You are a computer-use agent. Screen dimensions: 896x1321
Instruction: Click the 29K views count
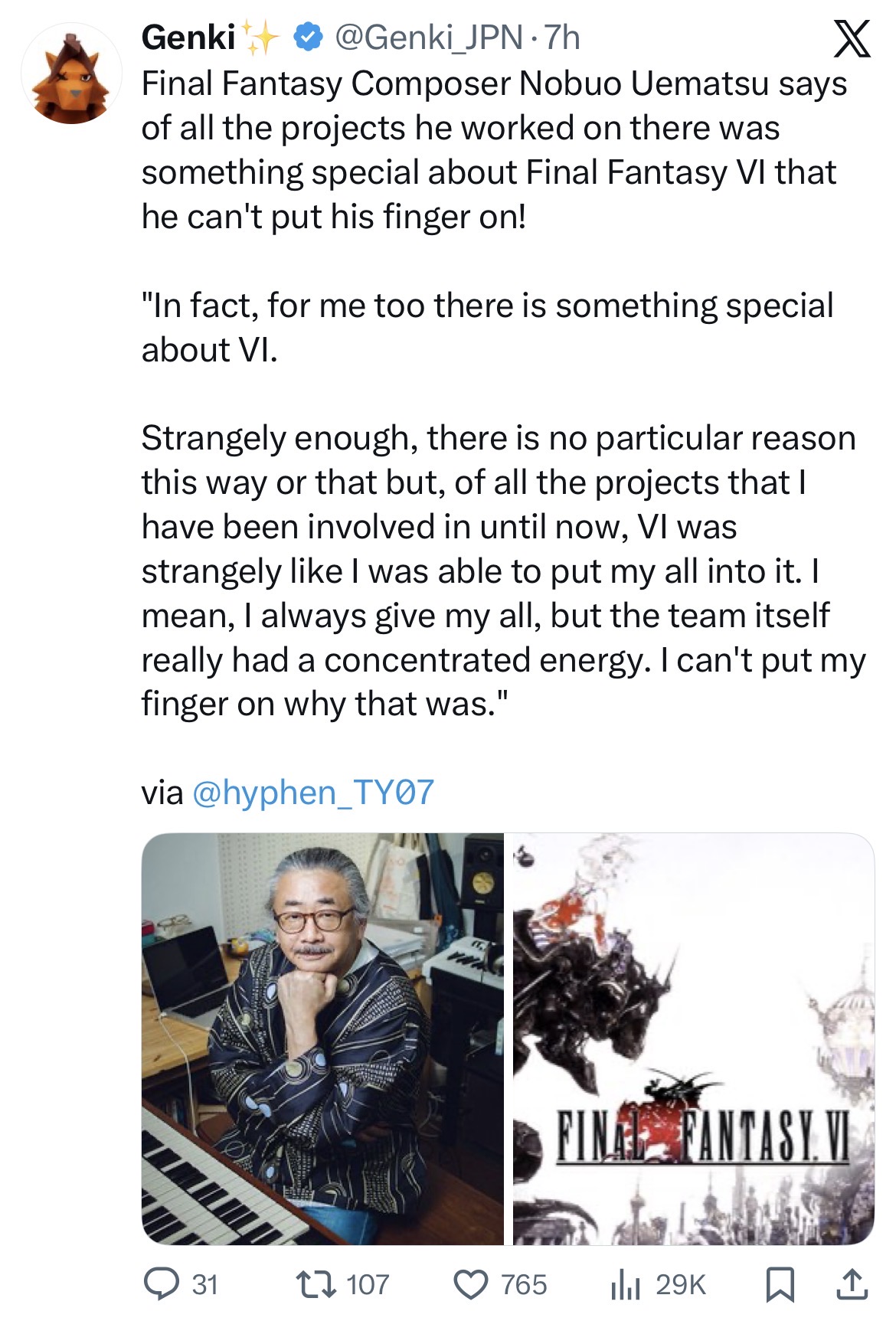click(x=681, y=1284)
